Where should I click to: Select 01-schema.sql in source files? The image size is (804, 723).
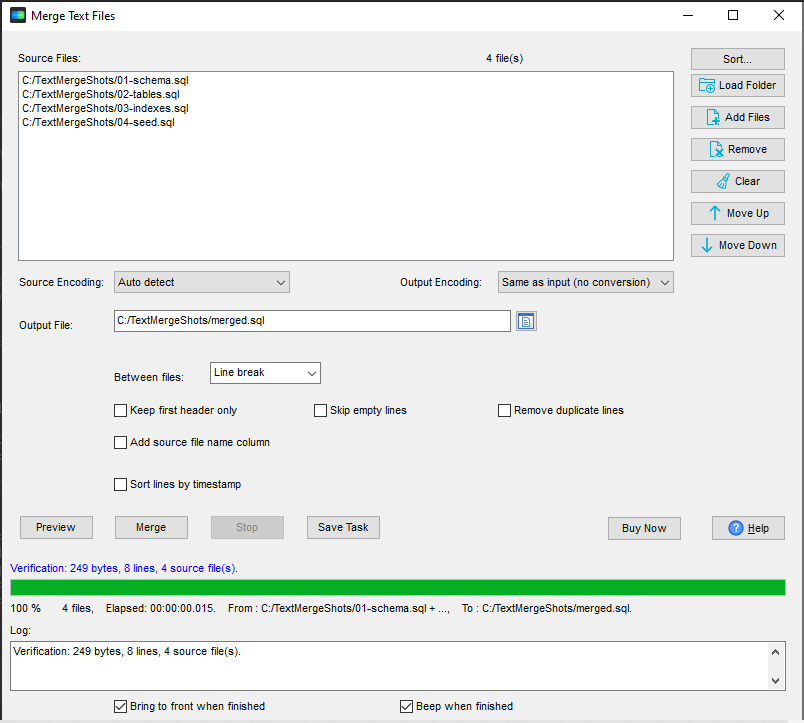105,81
